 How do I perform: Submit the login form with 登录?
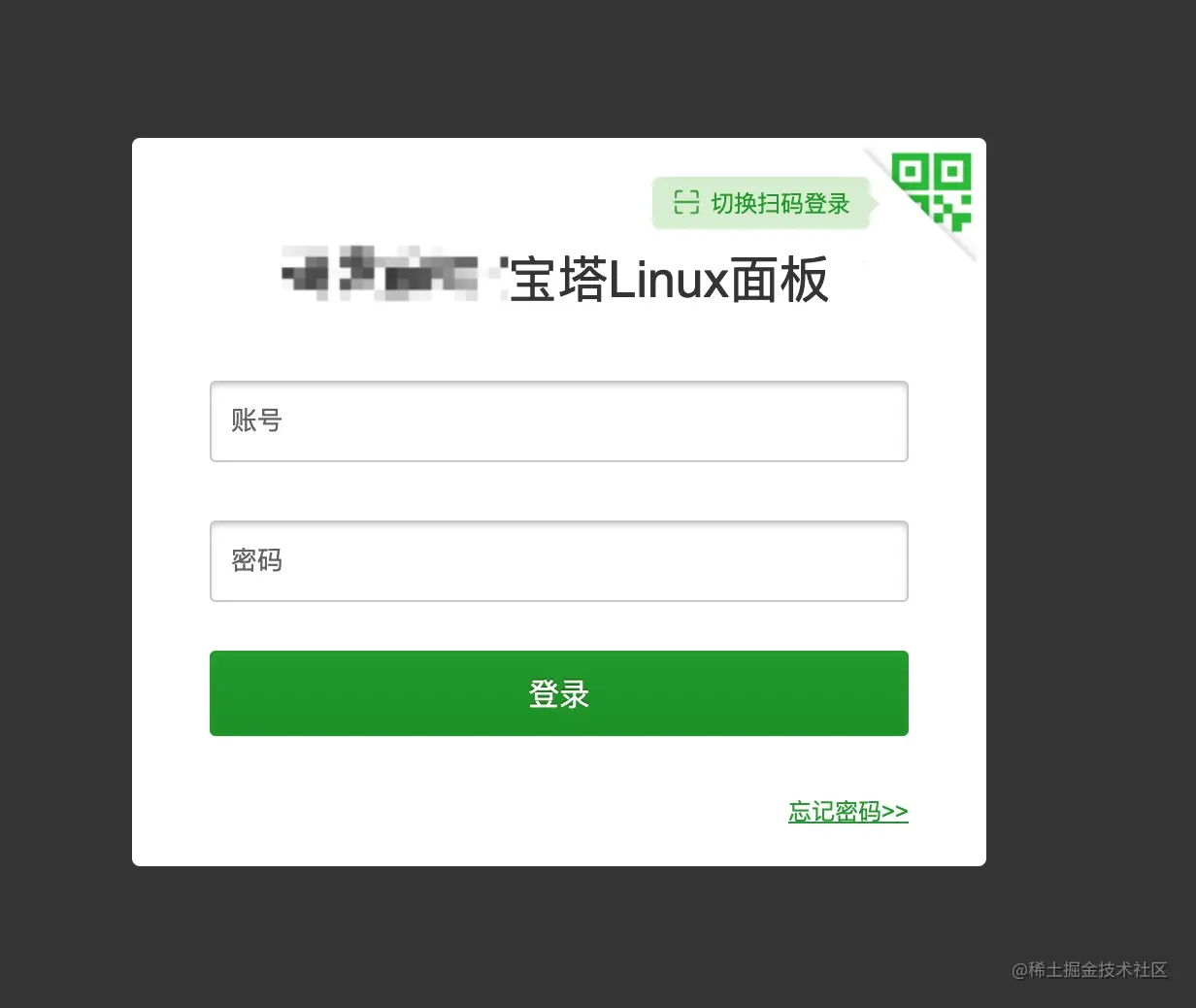click(x=559, y=693)
